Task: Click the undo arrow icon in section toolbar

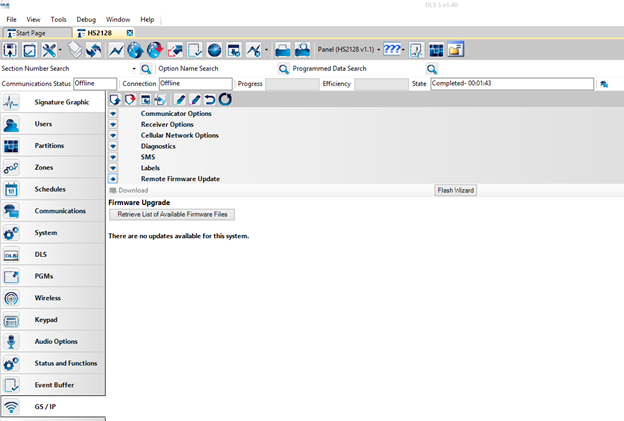Action: 210,99
